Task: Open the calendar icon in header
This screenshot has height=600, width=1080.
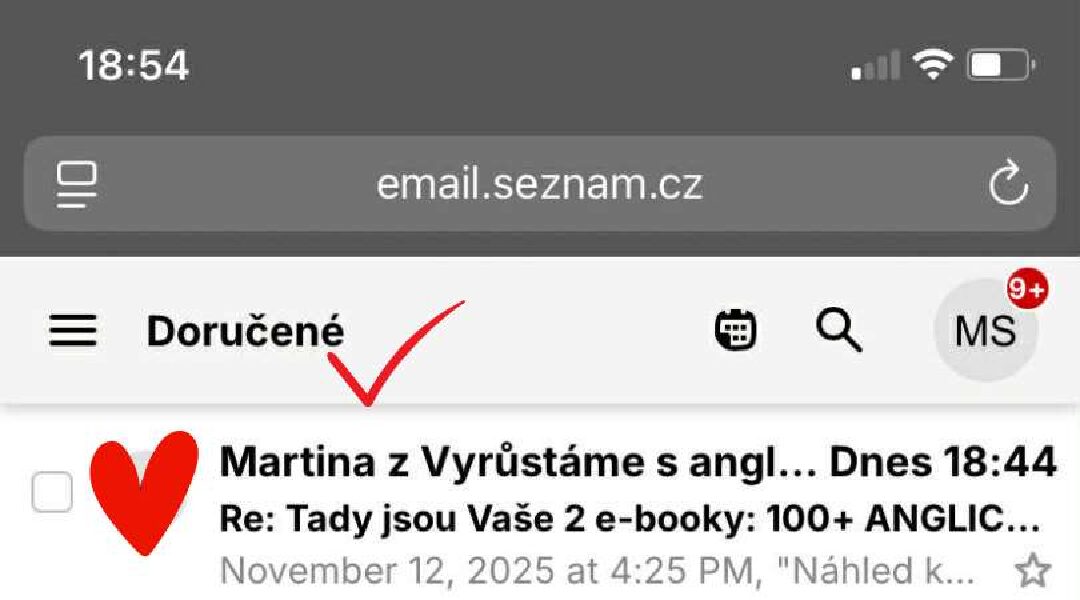Action: (736, 330)
